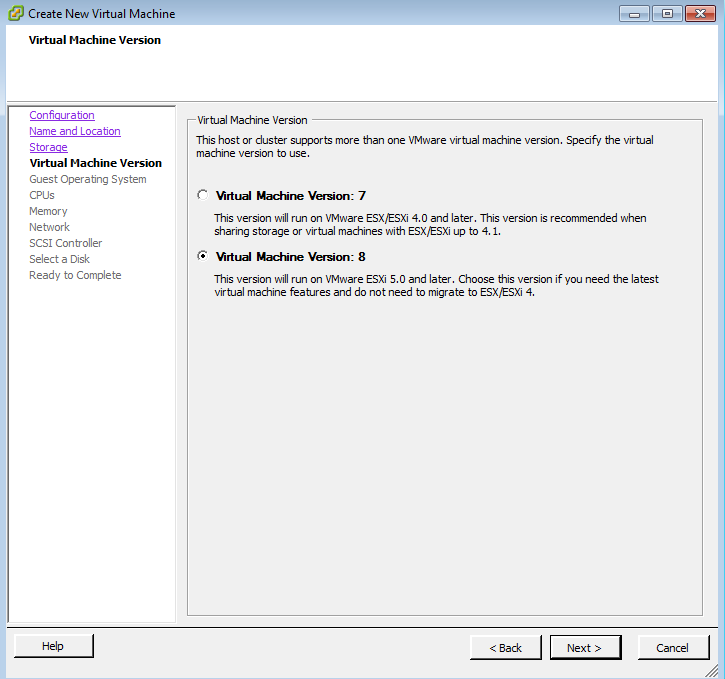Click the 'Virtual Machine Version' page heading
Screen dimensions: 725x679
tap(95, 40)
